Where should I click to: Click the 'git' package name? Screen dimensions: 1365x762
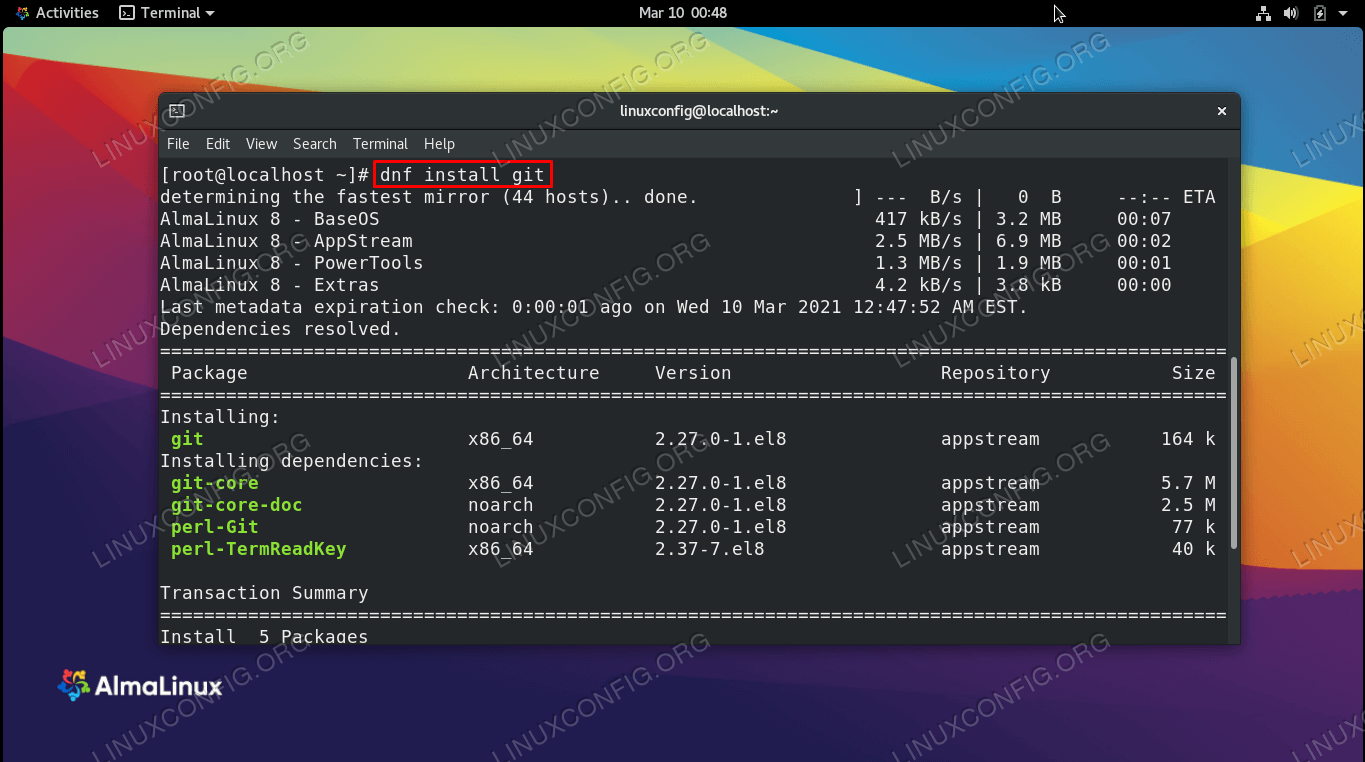187,439
